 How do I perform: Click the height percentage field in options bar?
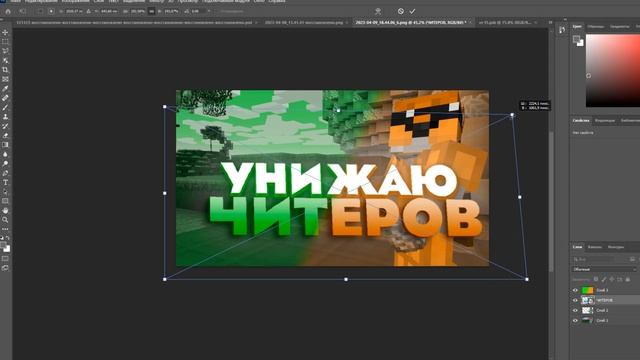[x=171, y=11]
